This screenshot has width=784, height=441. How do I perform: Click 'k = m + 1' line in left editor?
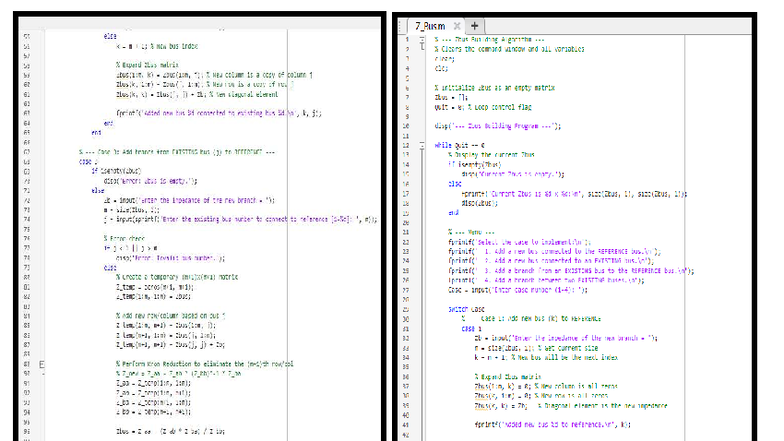click(157, 46)
